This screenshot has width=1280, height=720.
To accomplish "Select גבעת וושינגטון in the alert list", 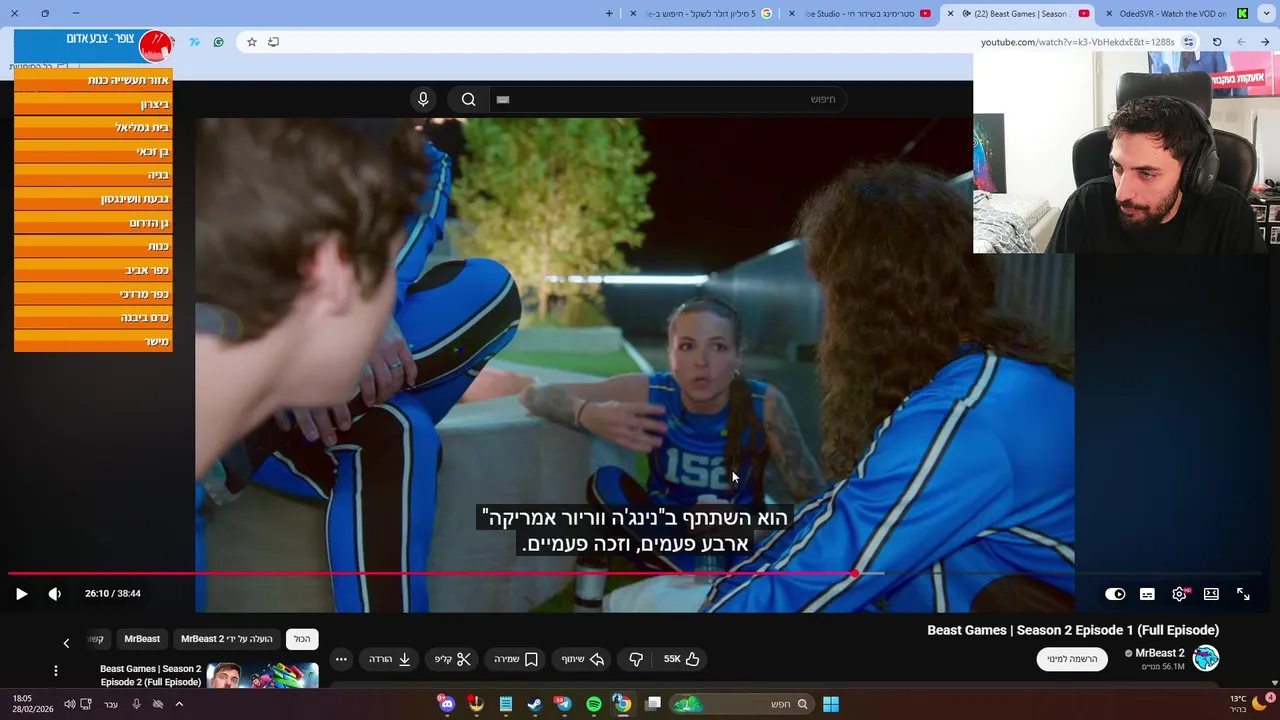I will (x=93, y=199).
